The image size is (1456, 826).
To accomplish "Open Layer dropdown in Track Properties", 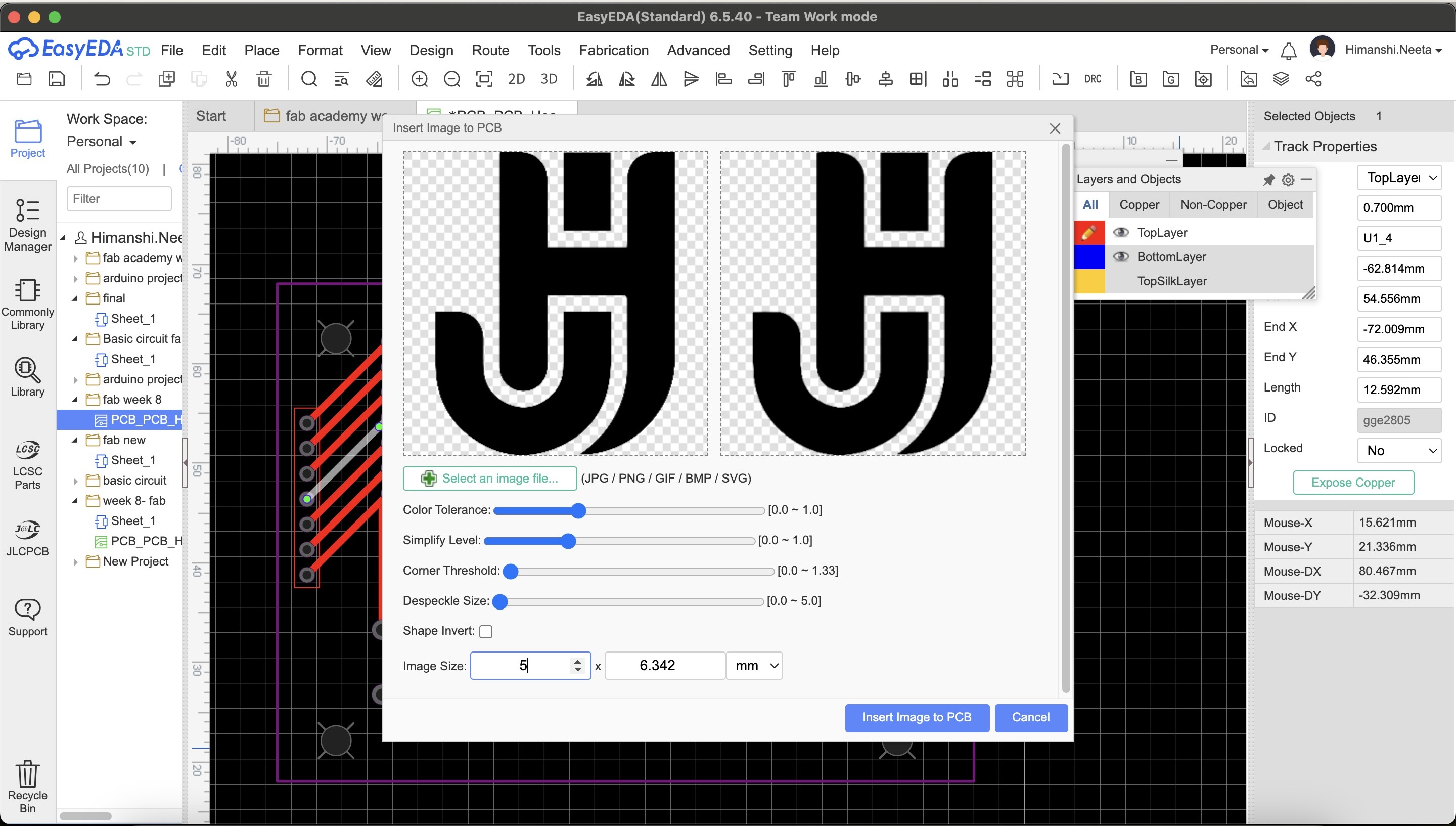I will (x=1399, y=178).
